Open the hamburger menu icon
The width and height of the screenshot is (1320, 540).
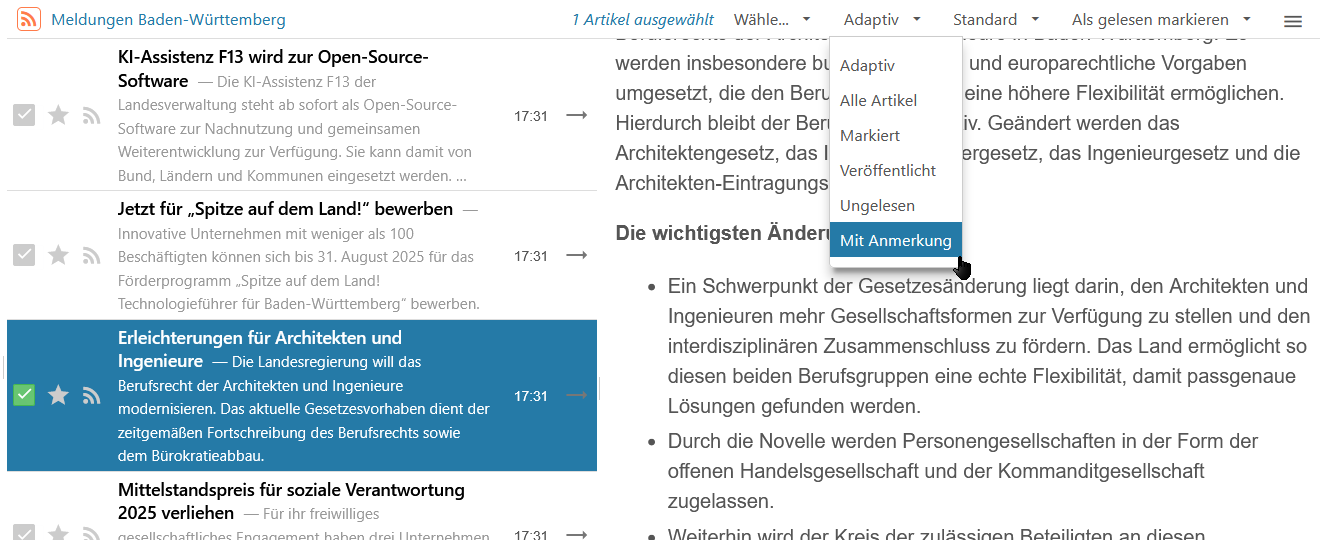(1293, 20)
